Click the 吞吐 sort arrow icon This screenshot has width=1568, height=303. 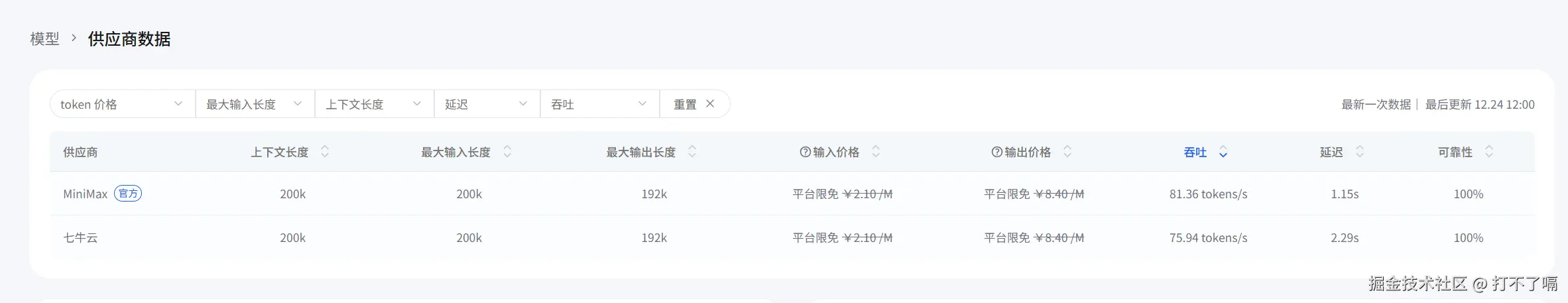point(1223,152)
